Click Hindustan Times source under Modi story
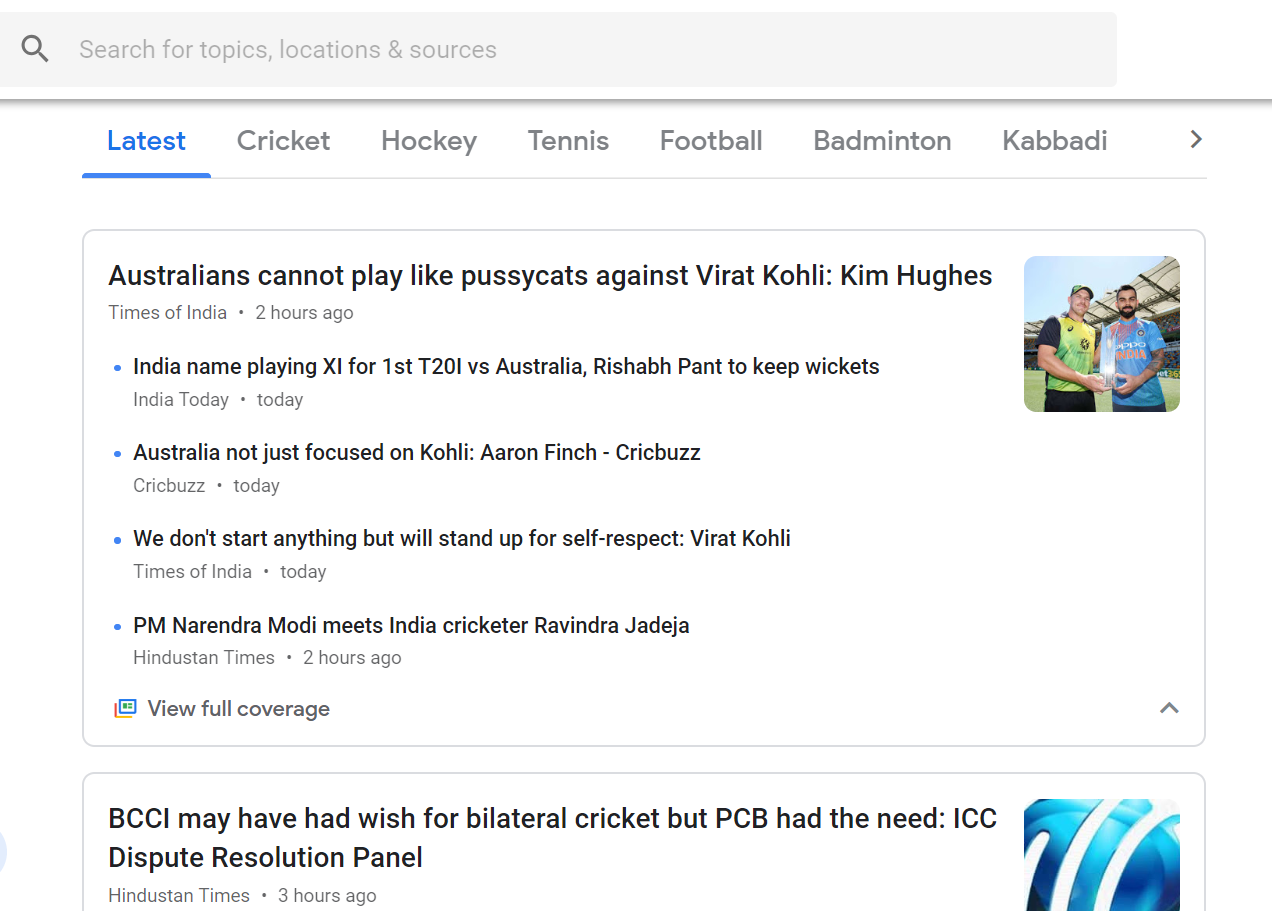This screenshot has width=1272, height=911. pos(204,658)
